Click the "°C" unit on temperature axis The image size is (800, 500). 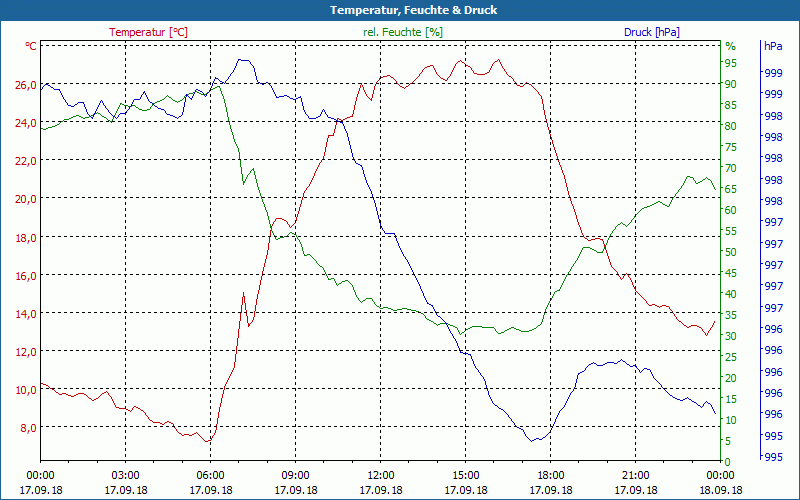(x=31, y=46)
